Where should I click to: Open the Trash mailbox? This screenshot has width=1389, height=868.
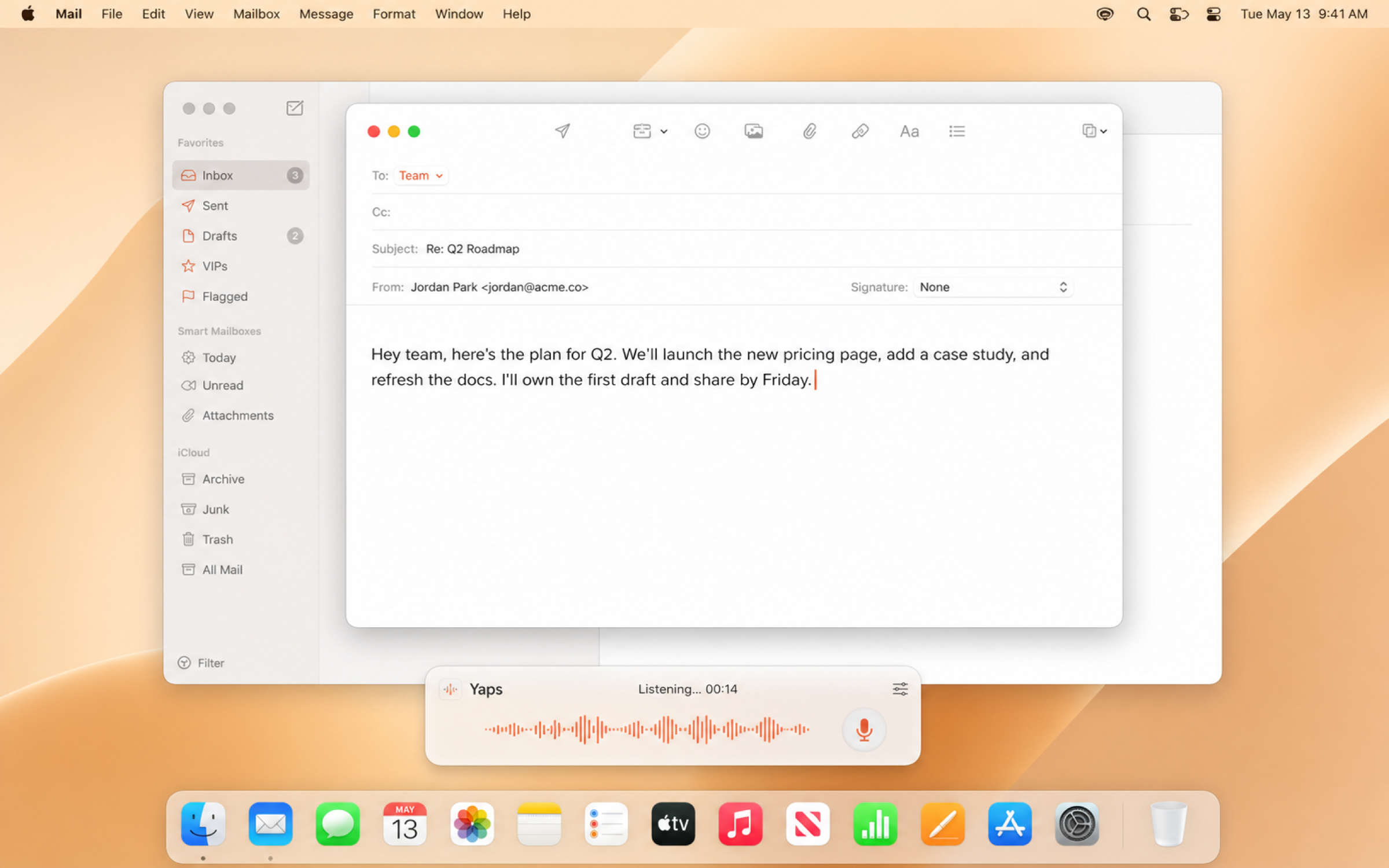point(241,539)
